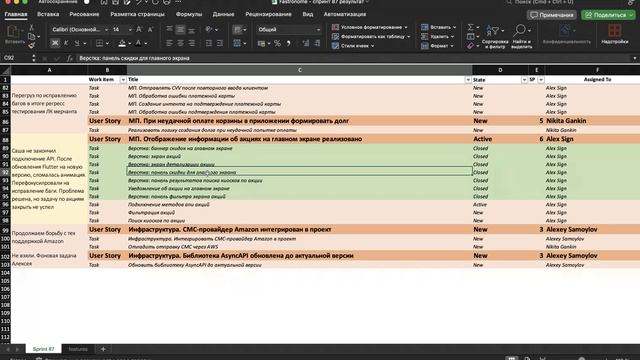Click the Cut scissors icon
This screenshot has height=360, width=640.
pos(31,27)
